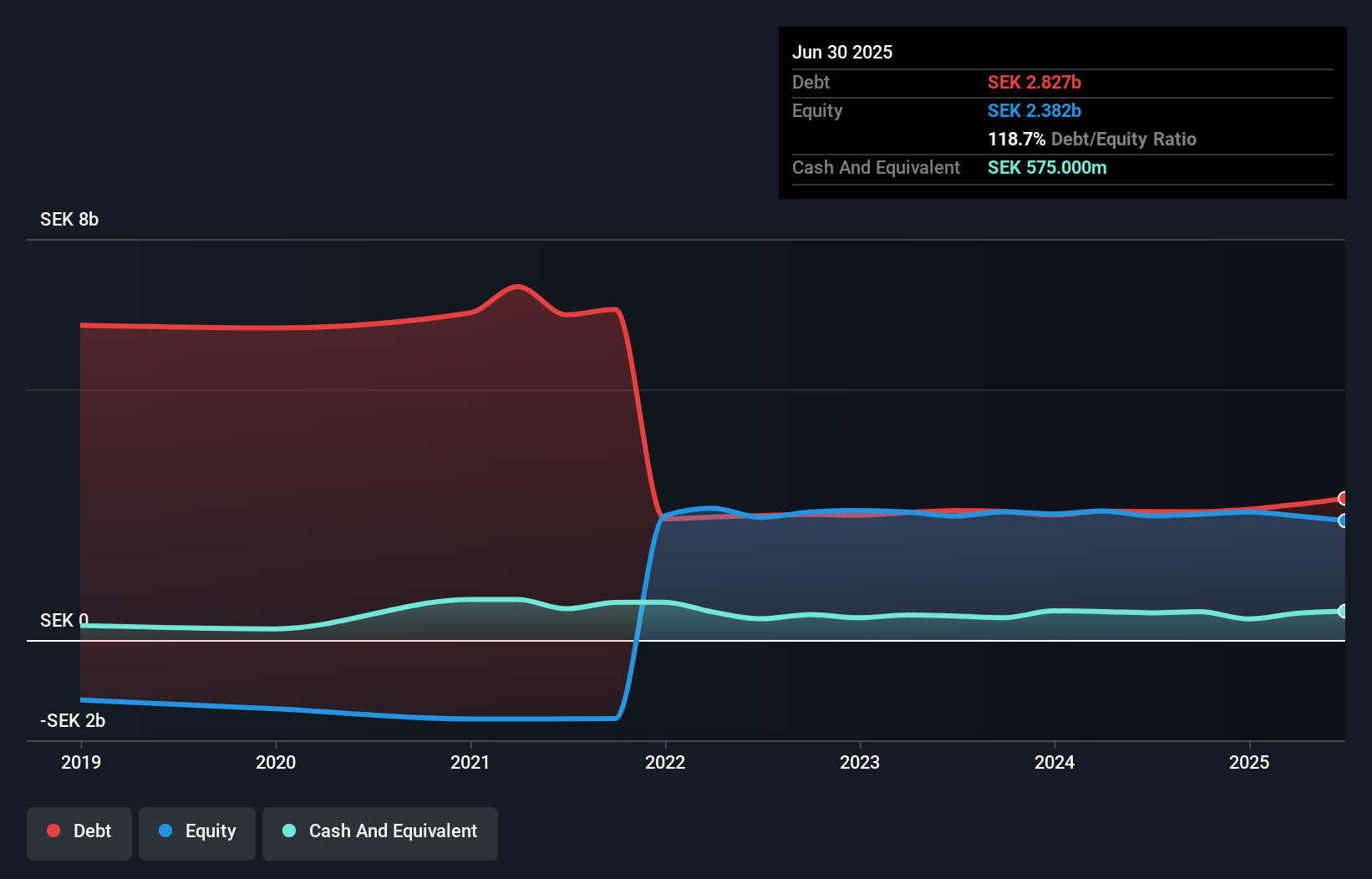The width and height of the screenshot is (1372, 879).
Task: Click the blue Equity legend dot
Action: [x=165, y=831]
